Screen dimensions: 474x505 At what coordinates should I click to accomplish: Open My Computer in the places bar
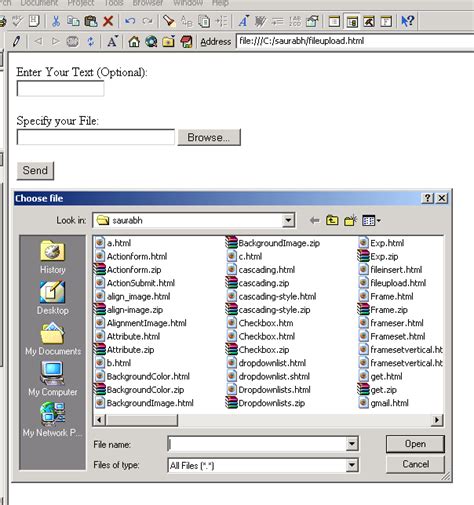pos(53,379)
